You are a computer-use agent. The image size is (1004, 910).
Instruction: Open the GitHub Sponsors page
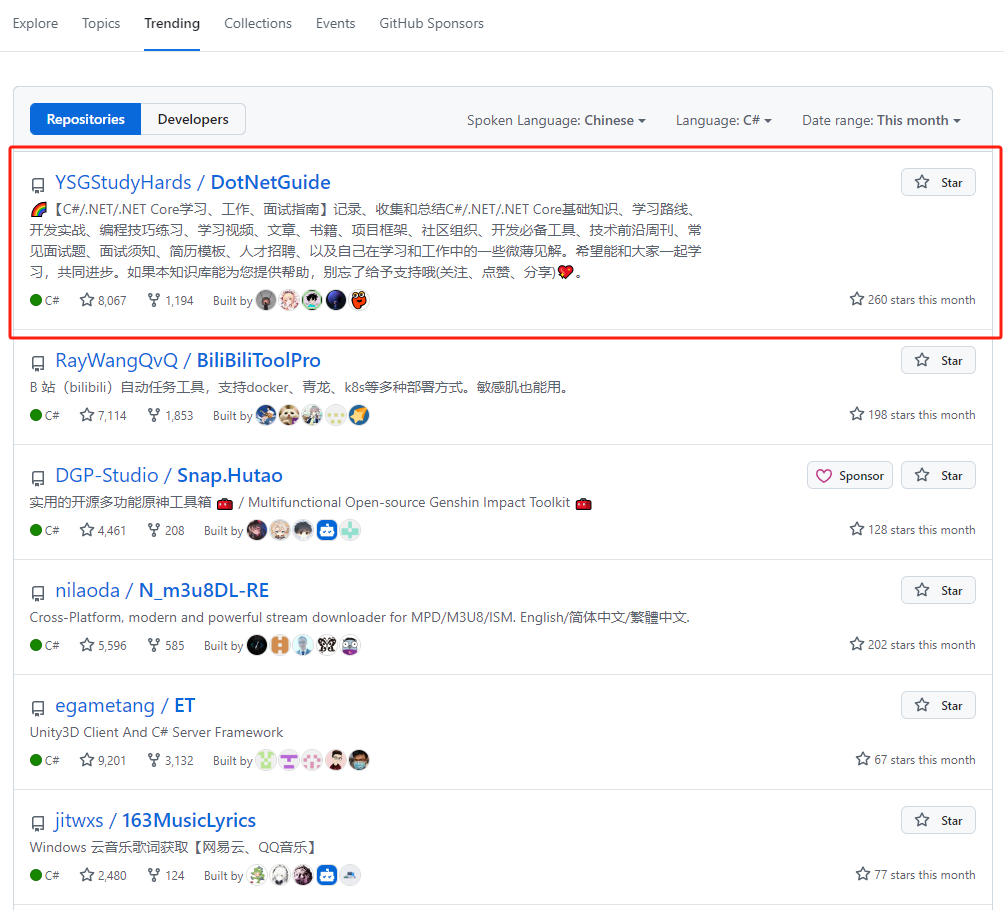[x=431, y=23]
